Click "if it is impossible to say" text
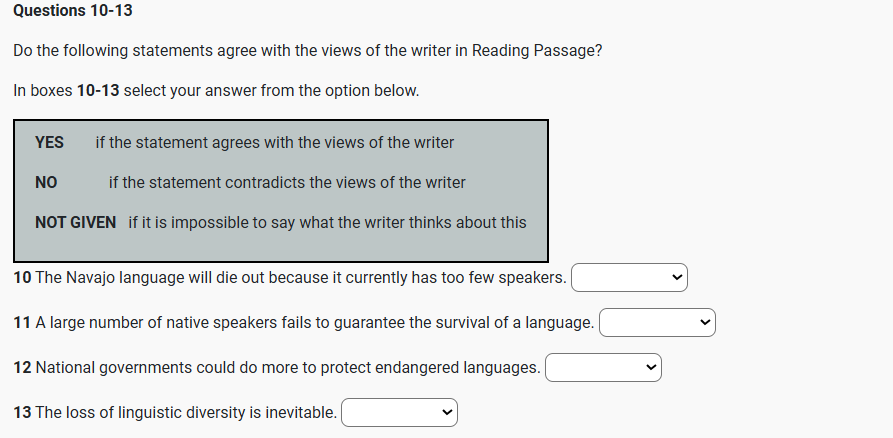Viewport: 893px width, 438px height. click(327, 222)
